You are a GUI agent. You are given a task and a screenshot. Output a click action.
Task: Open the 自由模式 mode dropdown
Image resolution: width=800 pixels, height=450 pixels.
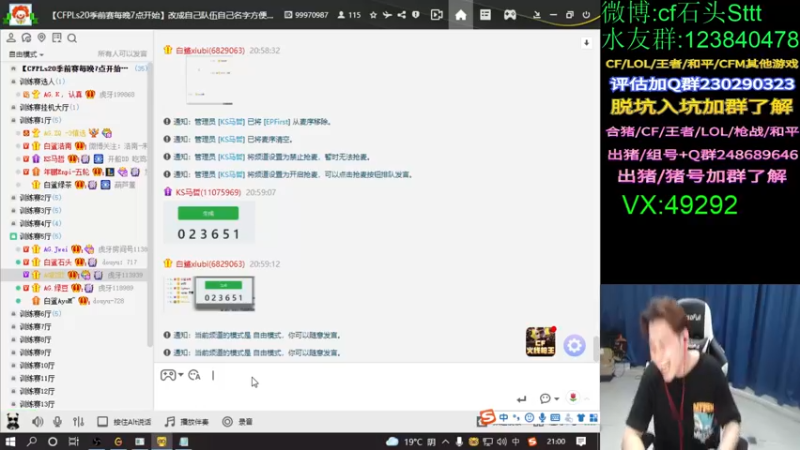[x=26, y=54]
